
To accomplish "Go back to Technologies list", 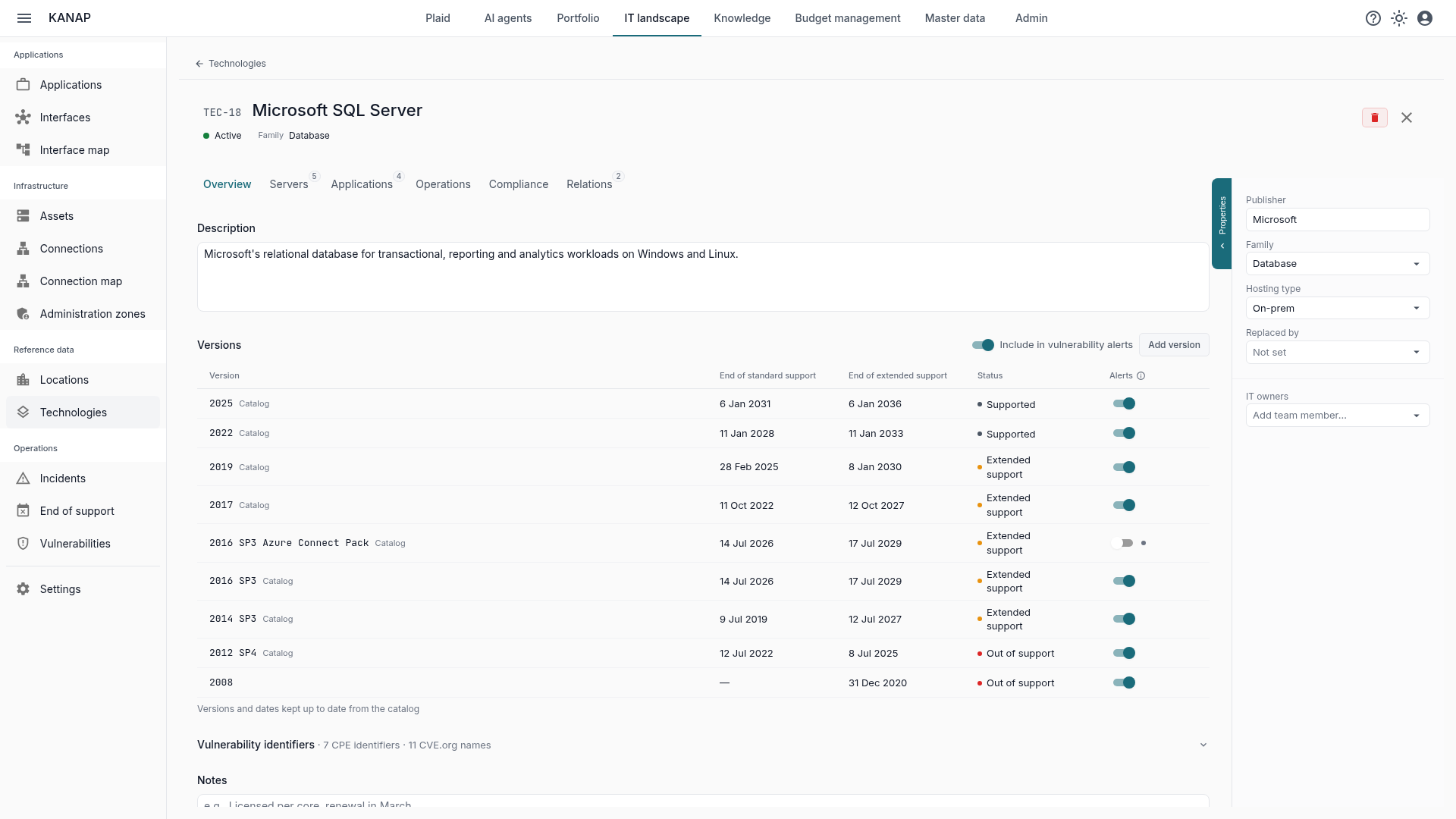I will click(x=231, y=64).
